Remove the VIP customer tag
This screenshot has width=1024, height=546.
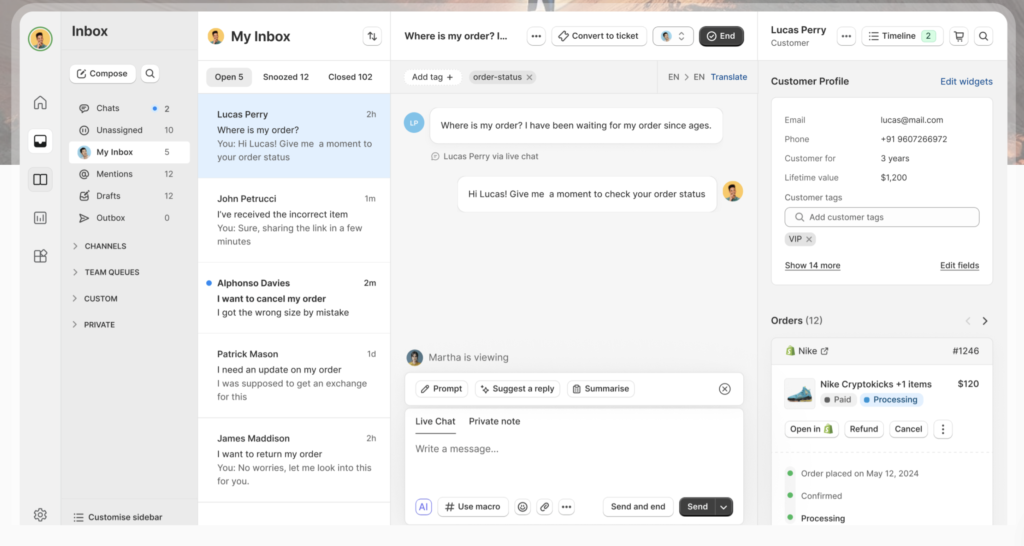tap(809, 239)
